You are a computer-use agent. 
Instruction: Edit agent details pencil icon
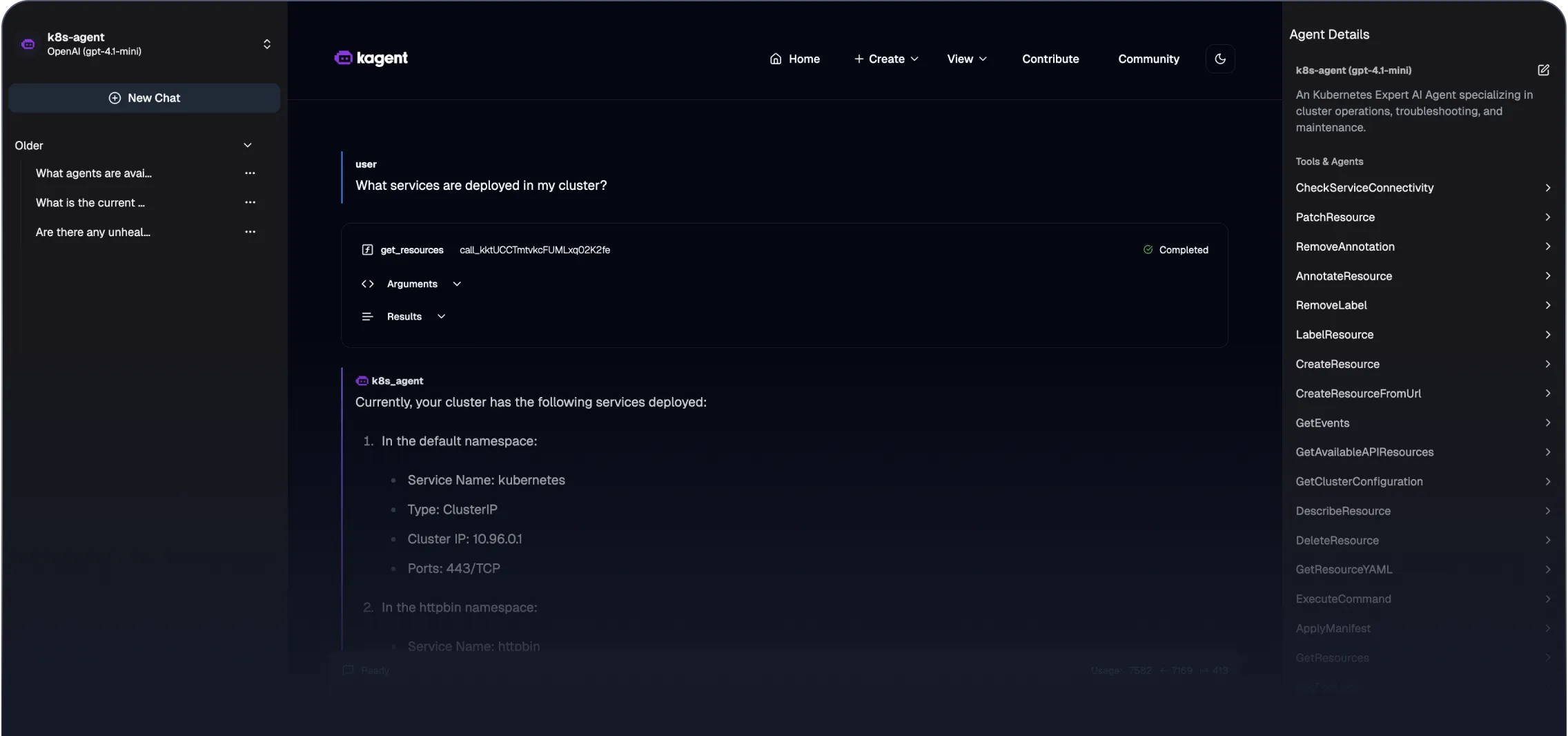point(1544,70)
